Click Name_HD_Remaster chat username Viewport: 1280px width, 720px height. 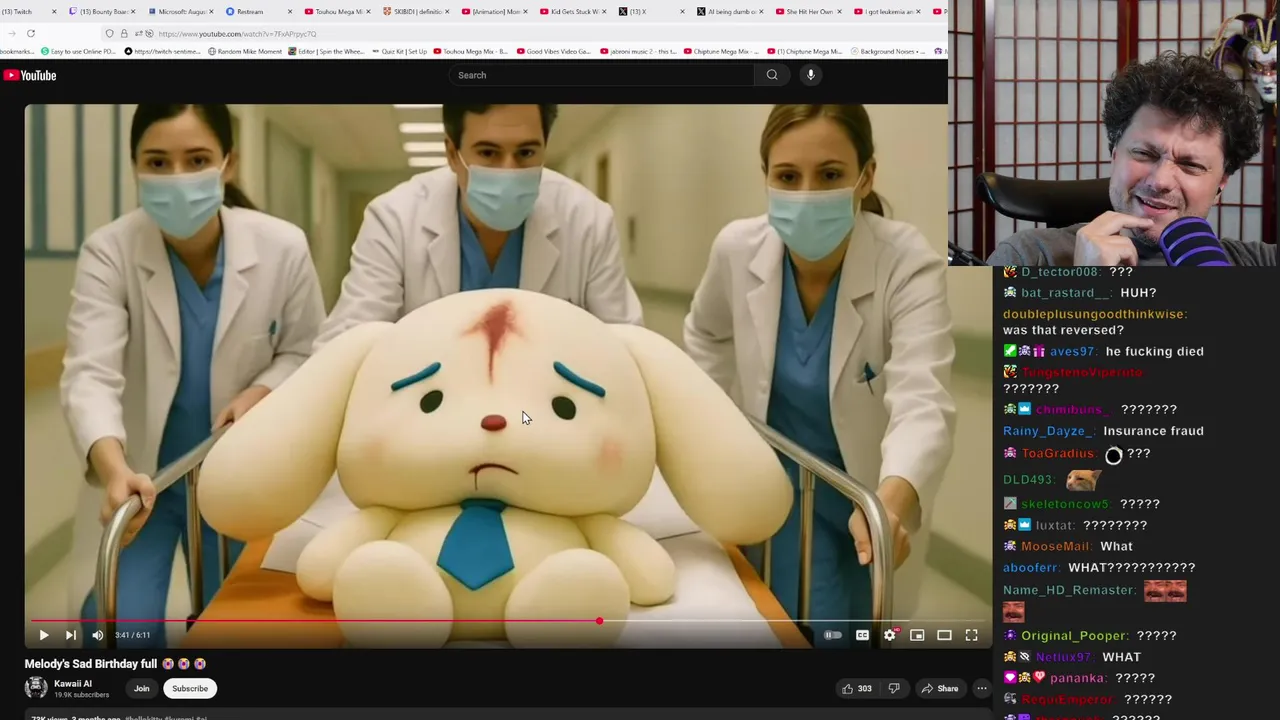(x=1069, y=590)
